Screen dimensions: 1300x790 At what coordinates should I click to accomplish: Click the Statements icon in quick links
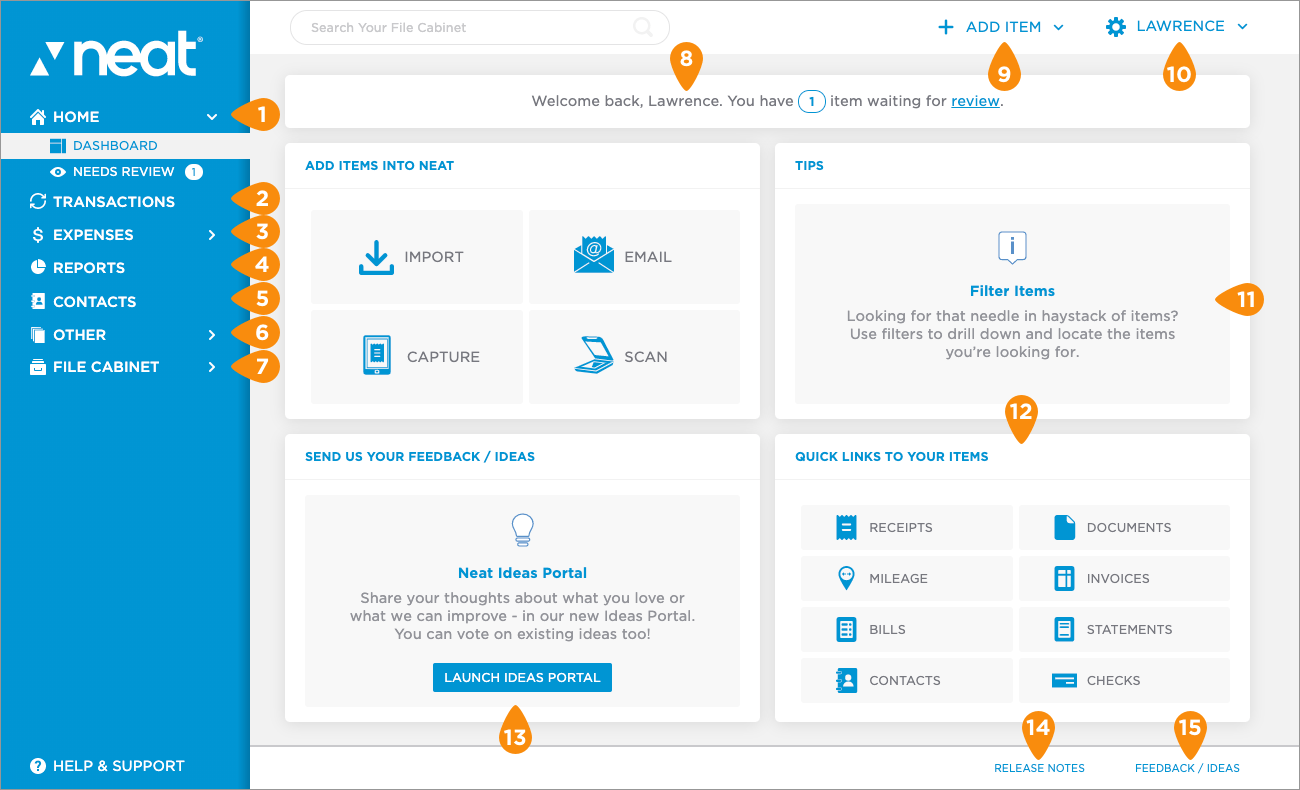tap(1065, 629)
